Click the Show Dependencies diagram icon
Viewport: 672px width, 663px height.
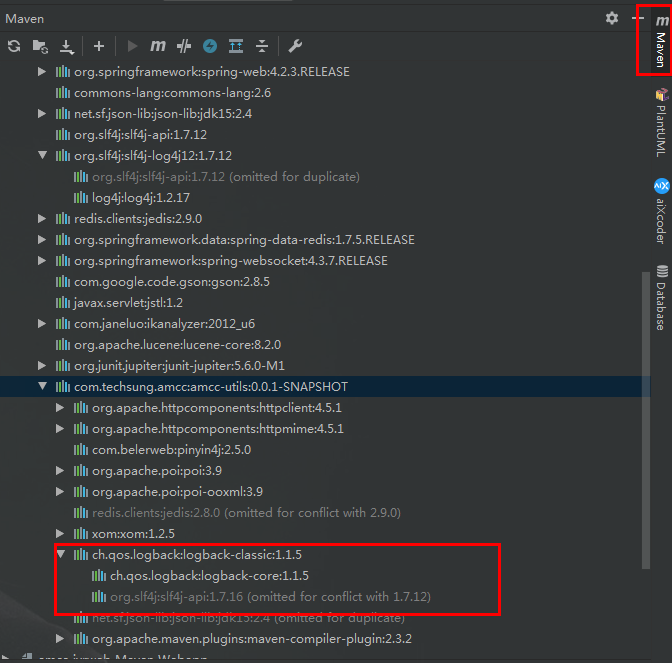pyautogui.click(x=236, y=46)
